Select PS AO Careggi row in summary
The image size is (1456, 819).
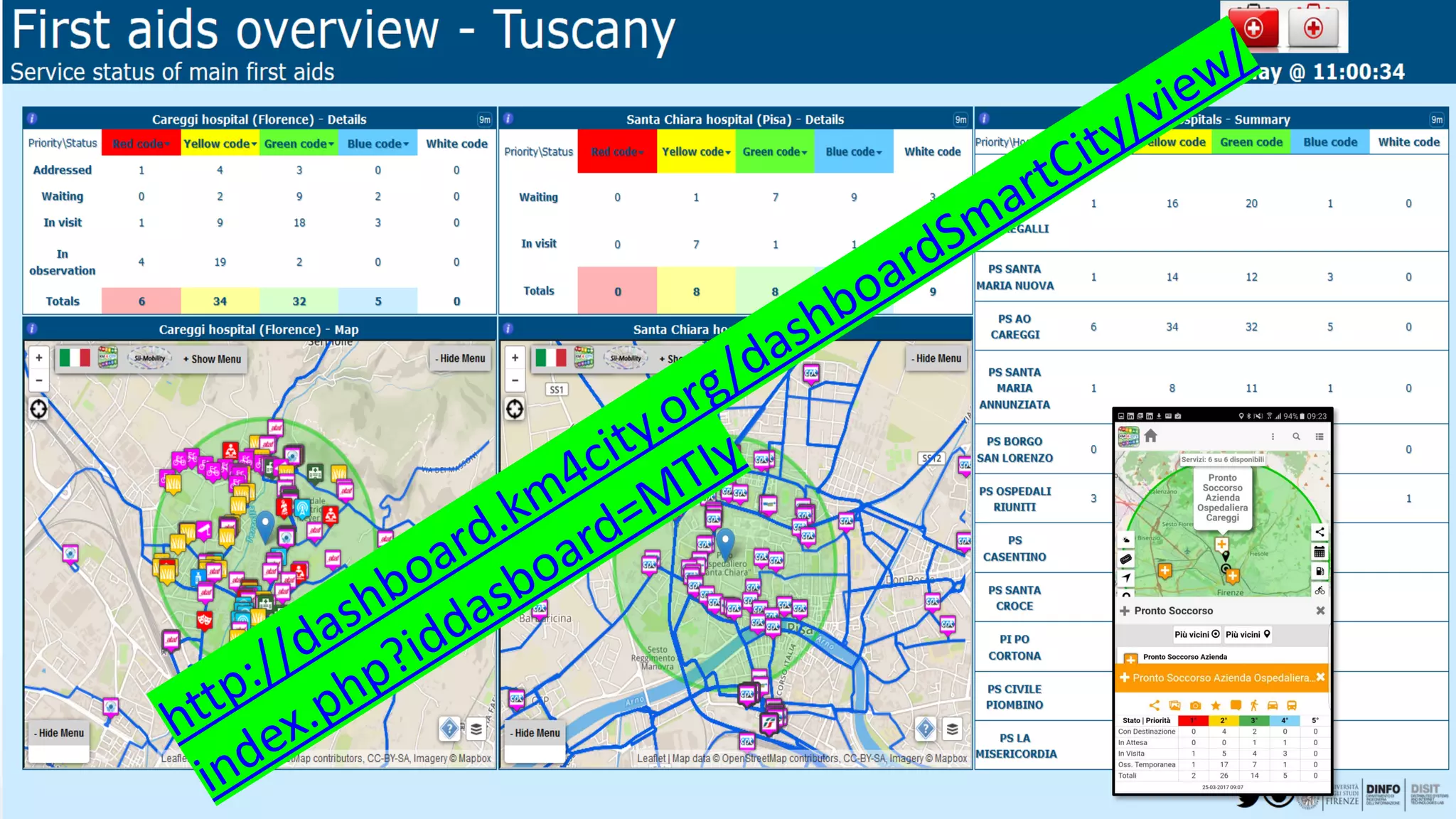pyautogui.click(x=1015, y=327)
